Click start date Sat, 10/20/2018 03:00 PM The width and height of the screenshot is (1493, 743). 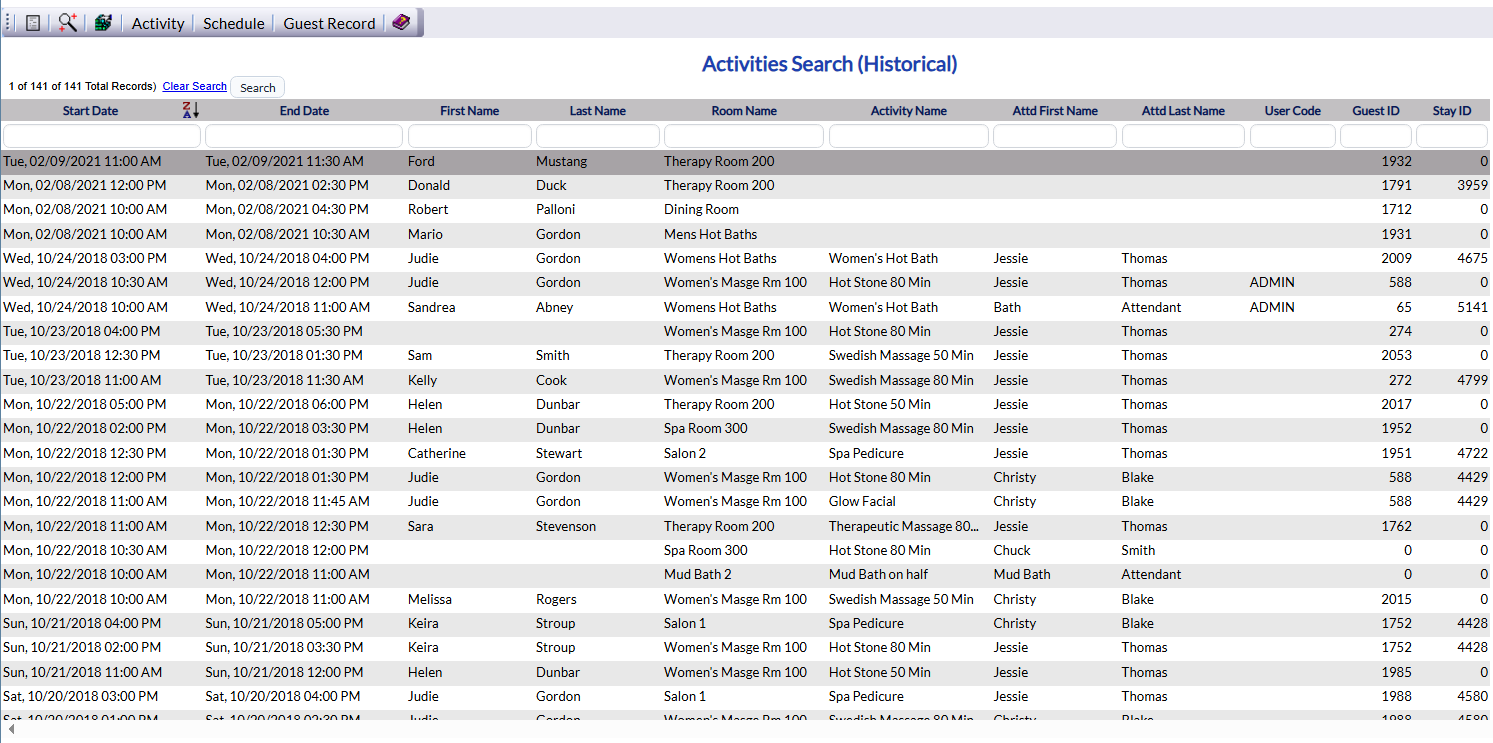click(80, 696)
